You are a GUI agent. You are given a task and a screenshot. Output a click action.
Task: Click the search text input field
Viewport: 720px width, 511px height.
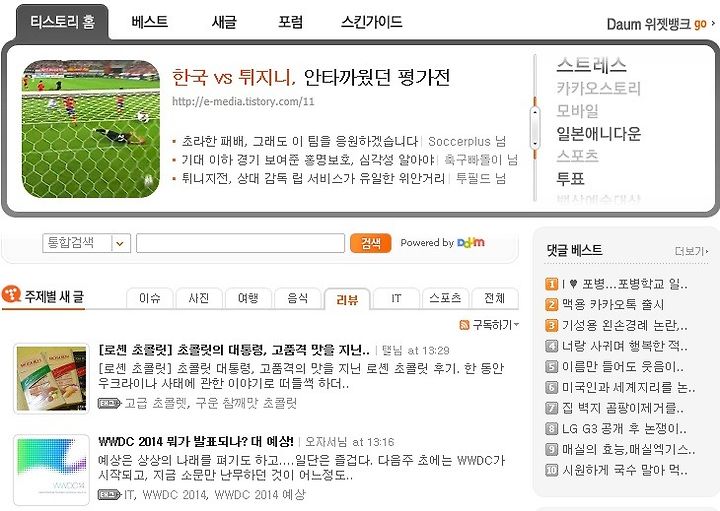pyautogui.click(x=240, y=243)
